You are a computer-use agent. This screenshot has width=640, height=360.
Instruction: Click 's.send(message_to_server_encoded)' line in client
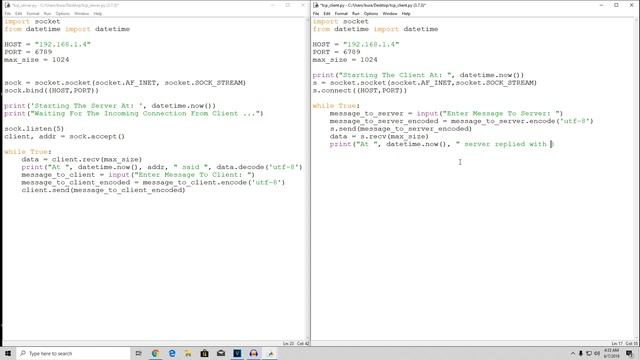tap(401, 129)
